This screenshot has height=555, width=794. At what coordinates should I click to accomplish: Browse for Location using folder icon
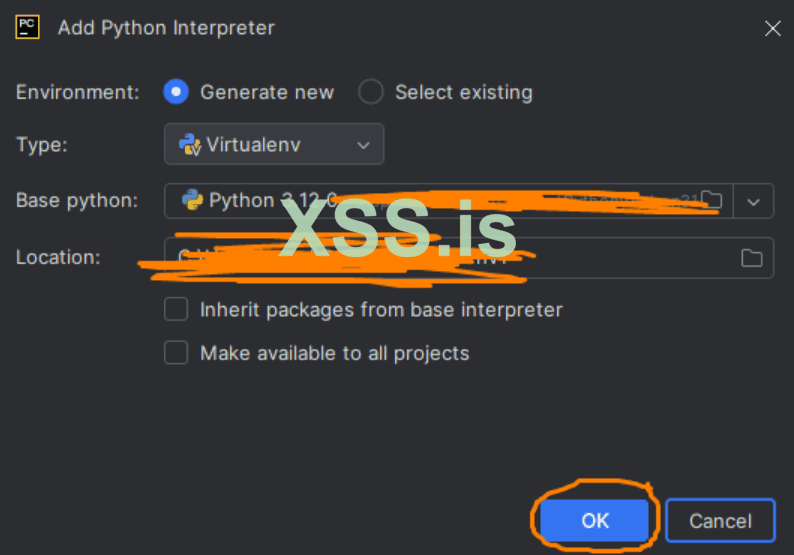point(751,258)
